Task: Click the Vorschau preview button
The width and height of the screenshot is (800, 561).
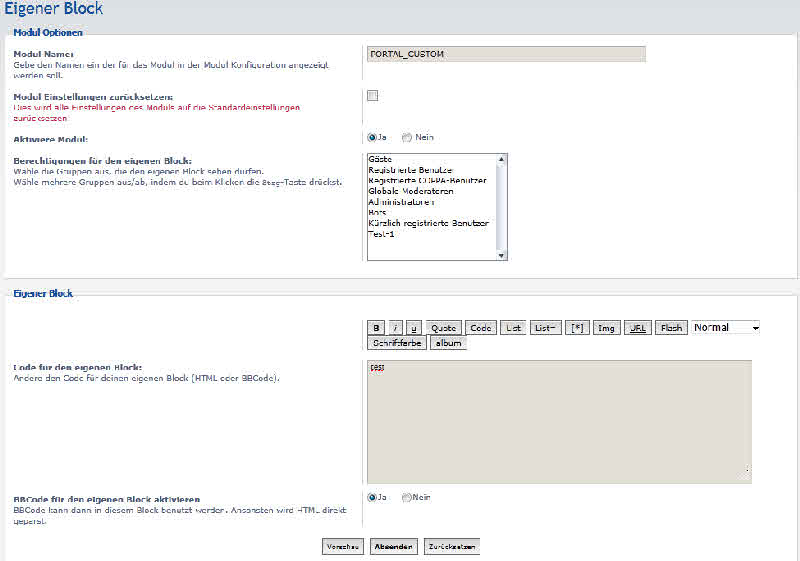Action: 342,547
